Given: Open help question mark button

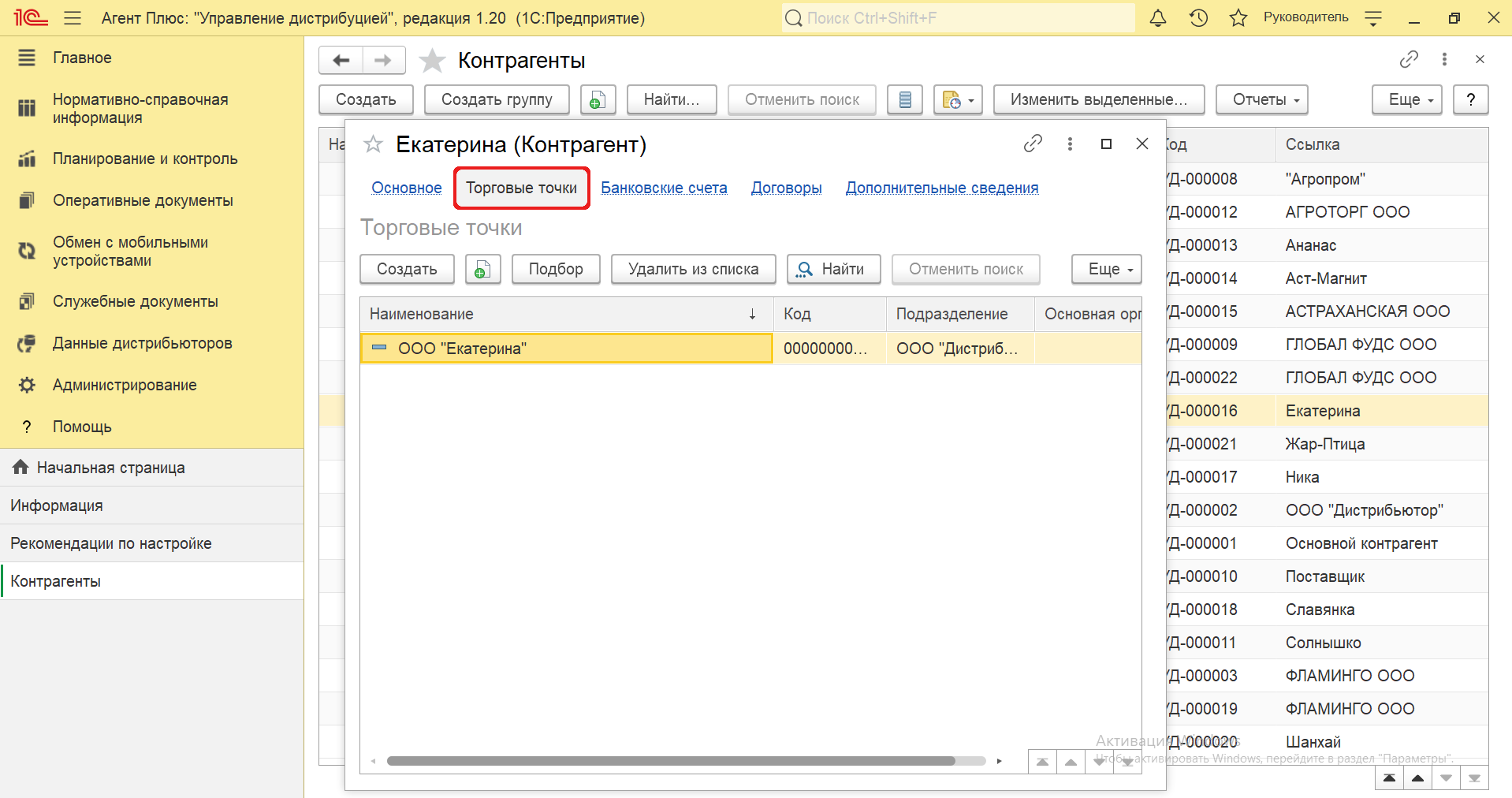Looking at the screenshot, I should tap(1471, 99).
